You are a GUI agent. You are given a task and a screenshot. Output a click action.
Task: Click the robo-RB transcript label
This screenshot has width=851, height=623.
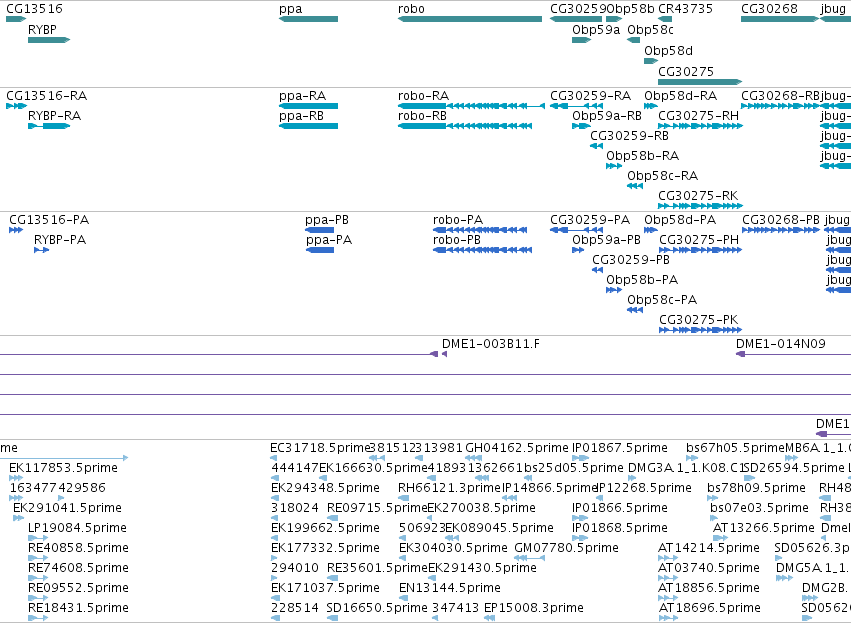[x=422, y=116]
